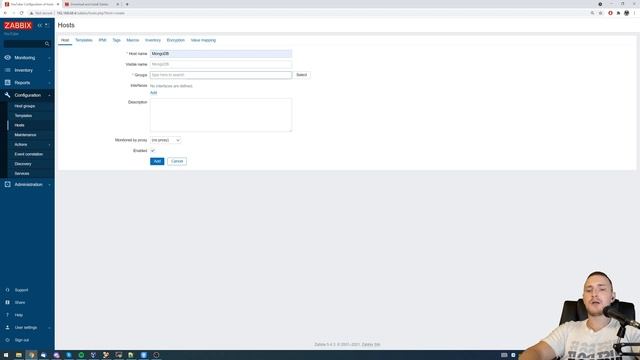Screen dimensions: 640x360
Task: Open the Monitored by proxy dropdown
Action: (x=165, y=140)
